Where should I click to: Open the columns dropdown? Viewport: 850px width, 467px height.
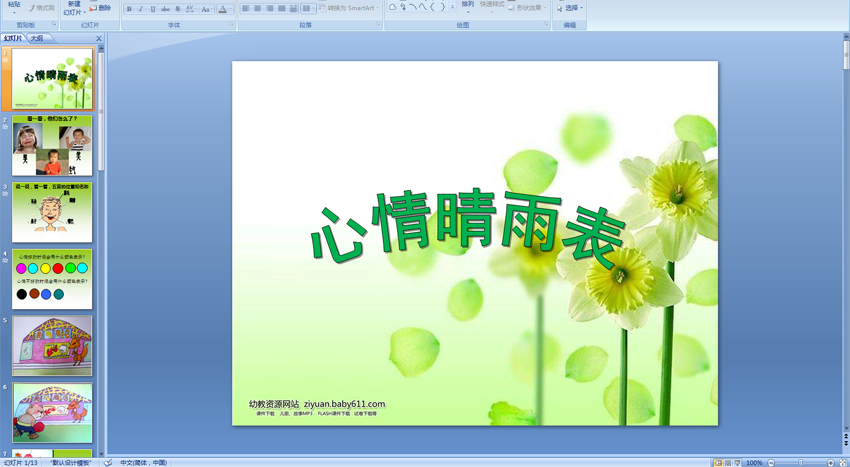(x=308, y=9)
